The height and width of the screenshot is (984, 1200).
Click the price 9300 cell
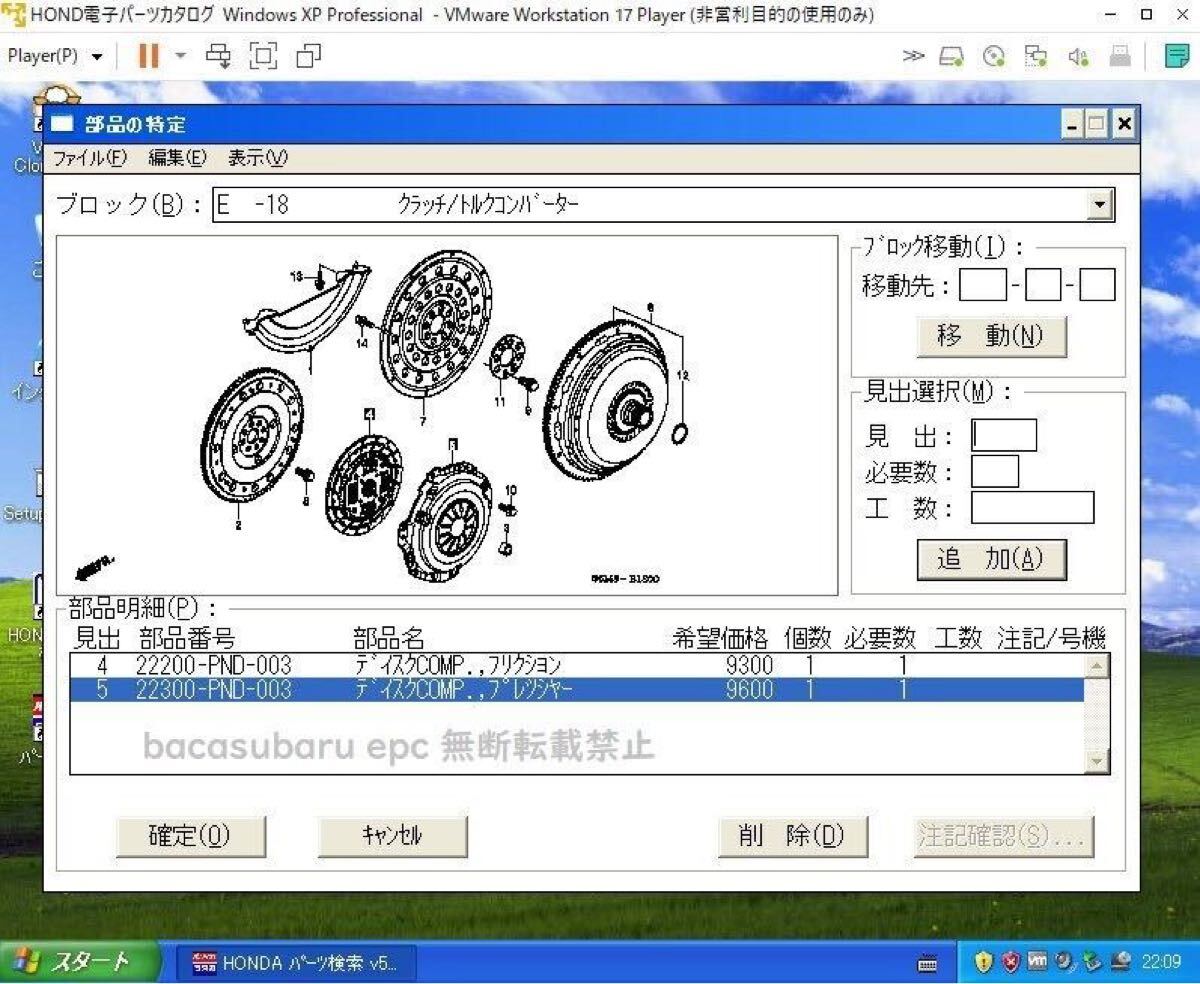[x=749, y=665]
